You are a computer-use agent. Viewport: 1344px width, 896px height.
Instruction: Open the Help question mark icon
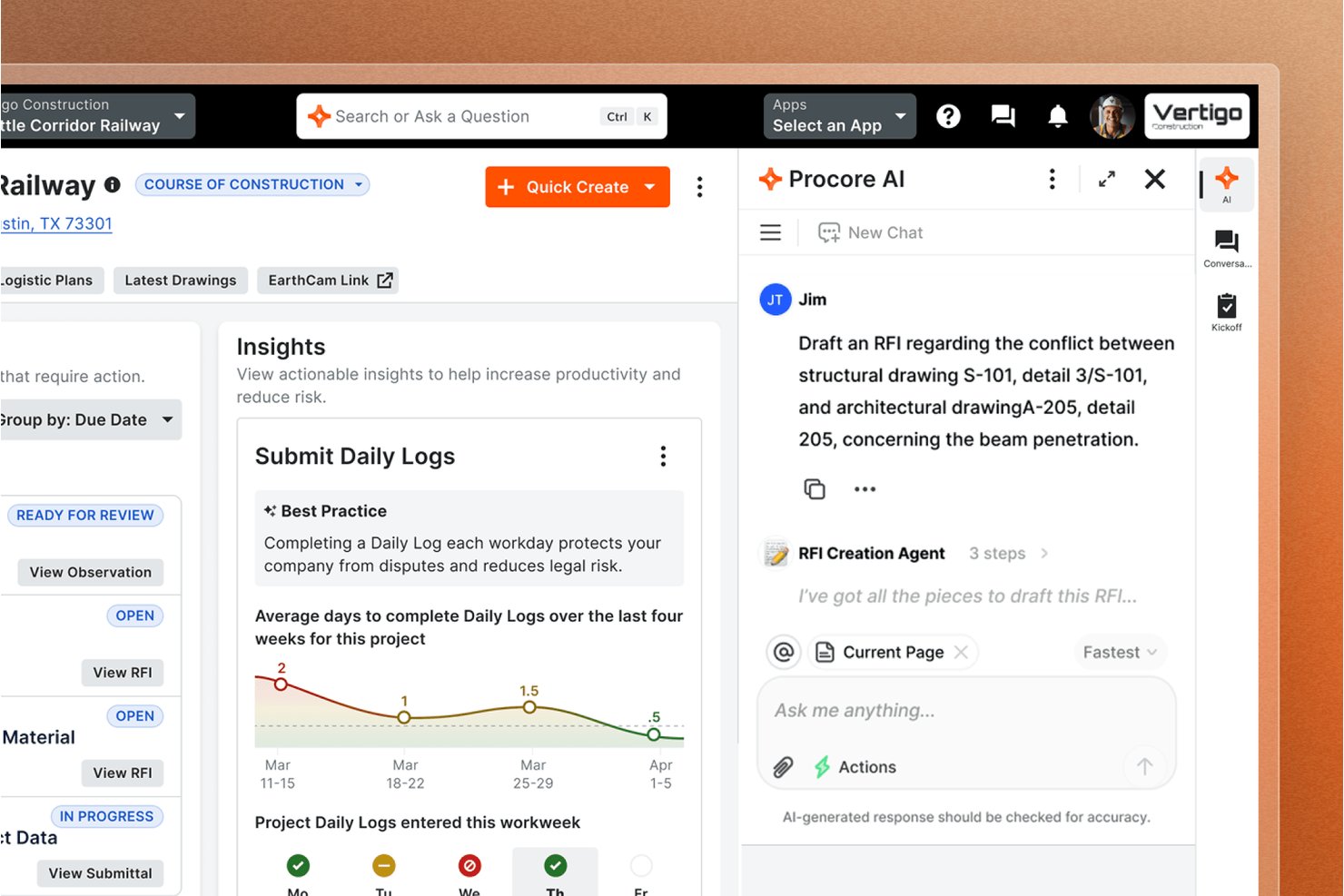[x=948, y=116]
